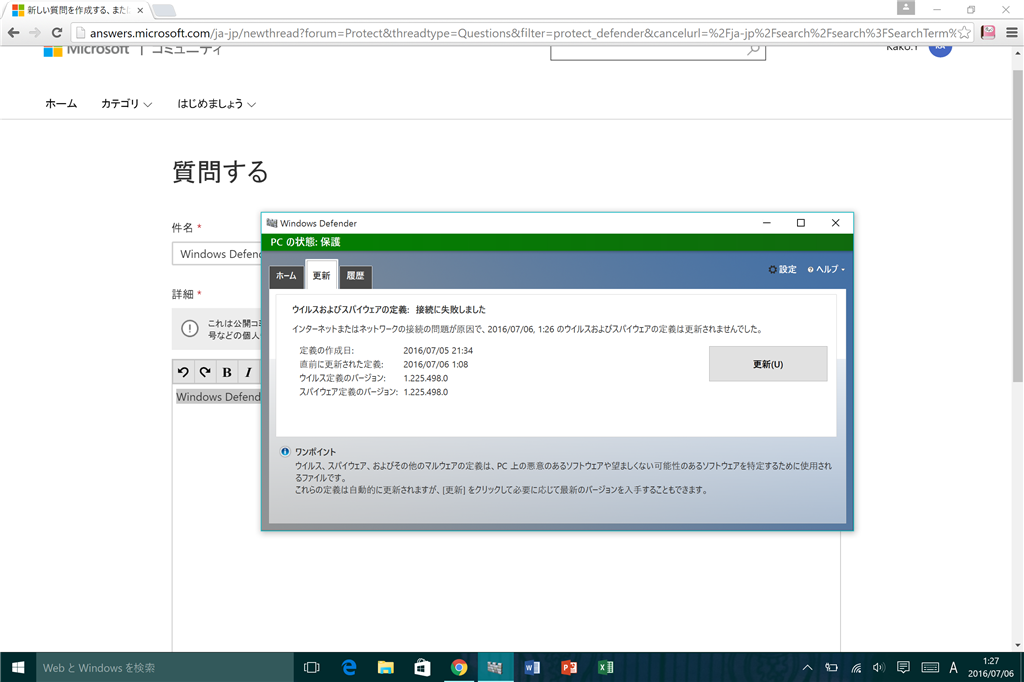Launch Microsoft Edge from the taskbar

(349, 667)
